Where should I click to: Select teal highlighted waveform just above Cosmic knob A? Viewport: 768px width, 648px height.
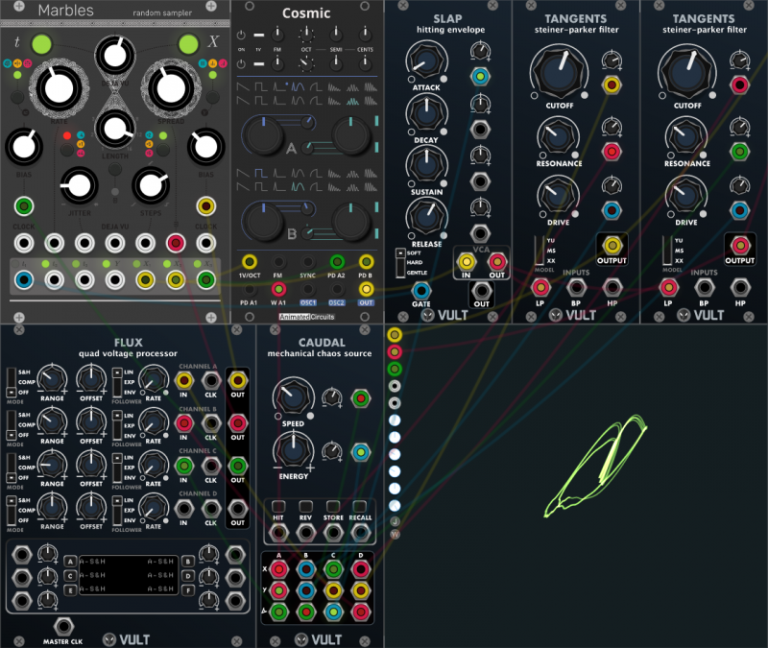pos(353,101)
